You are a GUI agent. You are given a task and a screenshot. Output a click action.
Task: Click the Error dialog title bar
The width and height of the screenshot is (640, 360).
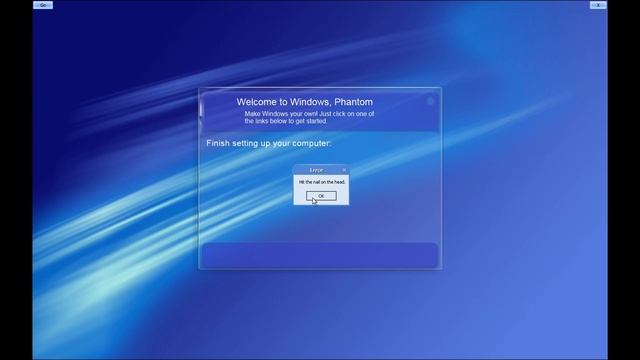coord(321,170)
